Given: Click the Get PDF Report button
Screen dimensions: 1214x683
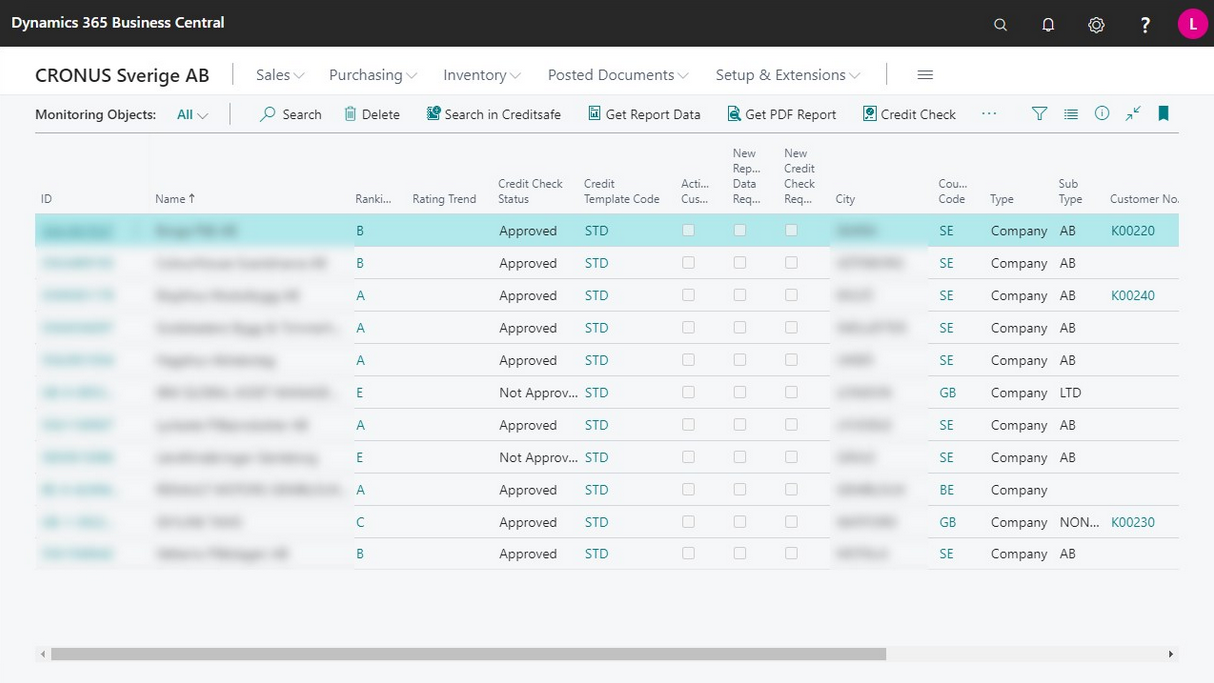Looking at the screenshot, I should coord(781,114).
